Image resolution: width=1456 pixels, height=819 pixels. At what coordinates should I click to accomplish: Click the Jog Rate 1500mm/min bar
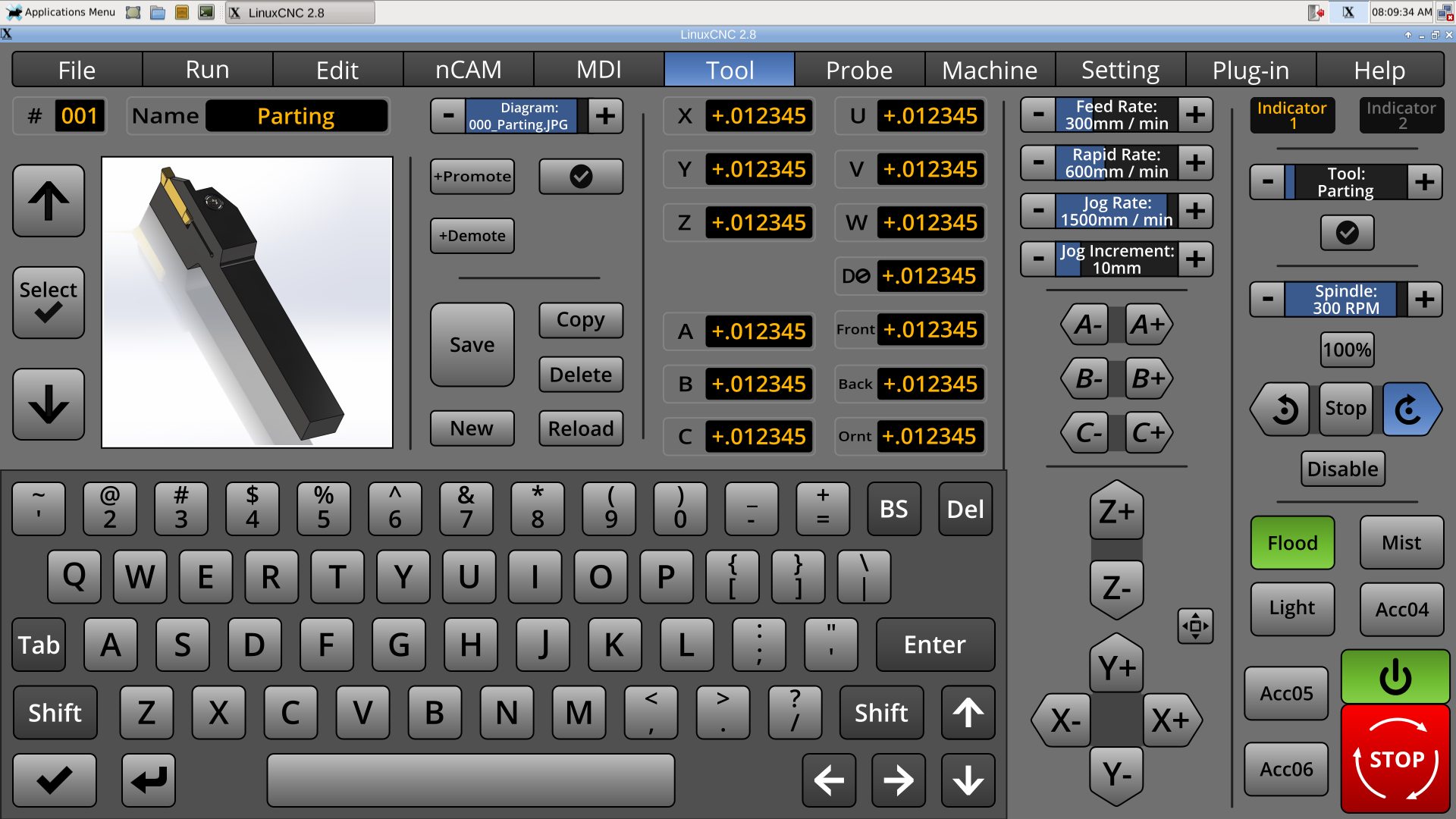click(1117, 211)
